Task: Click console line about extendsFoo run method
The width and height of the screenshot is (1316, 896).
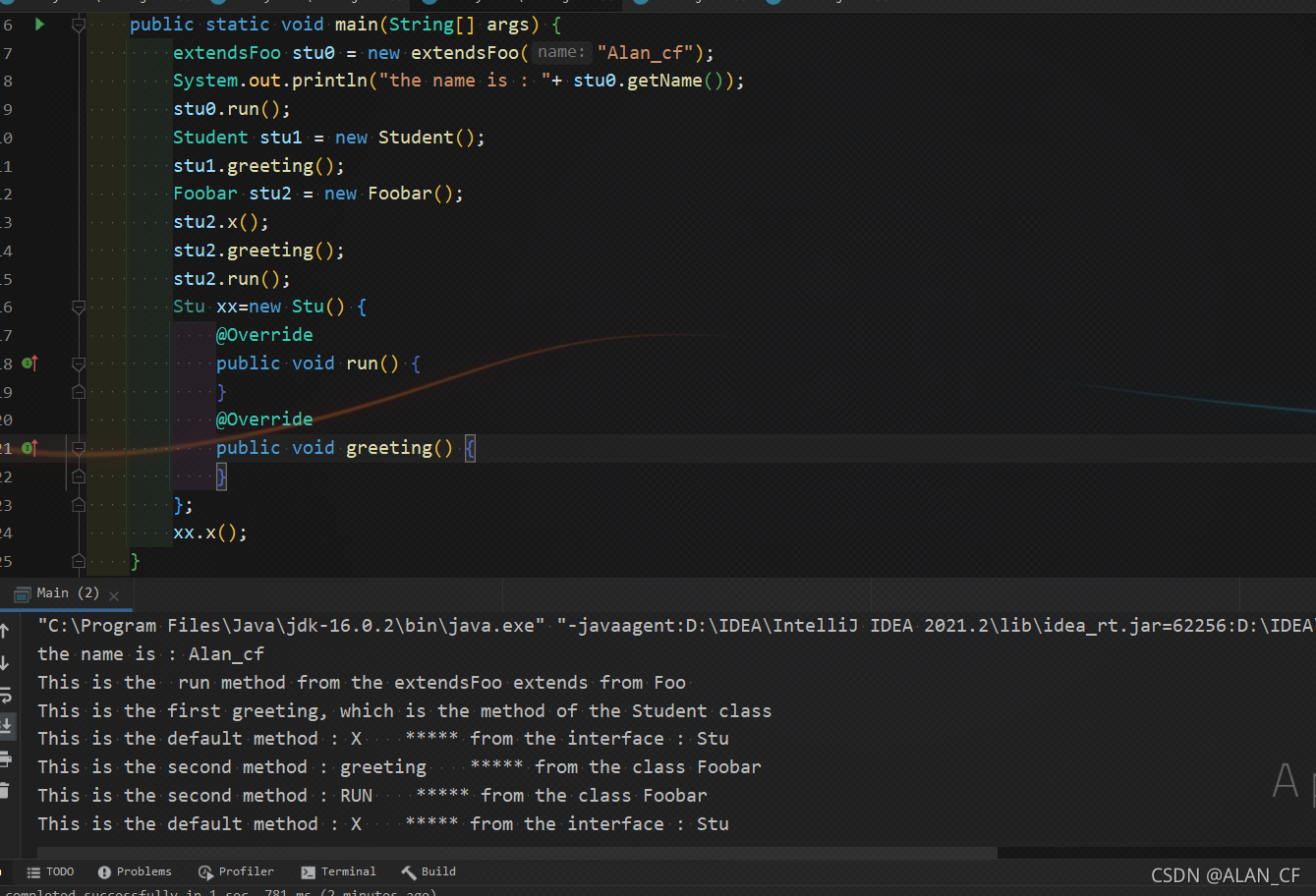Action: [x=362, y=683]
